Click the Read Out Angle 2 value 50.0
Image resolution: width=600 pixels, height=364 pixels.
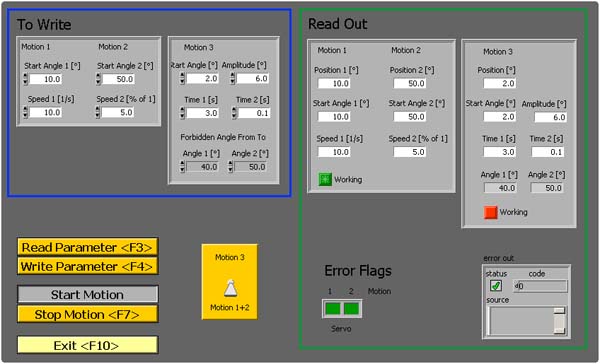pyautogui.click(x=547, y=188)
